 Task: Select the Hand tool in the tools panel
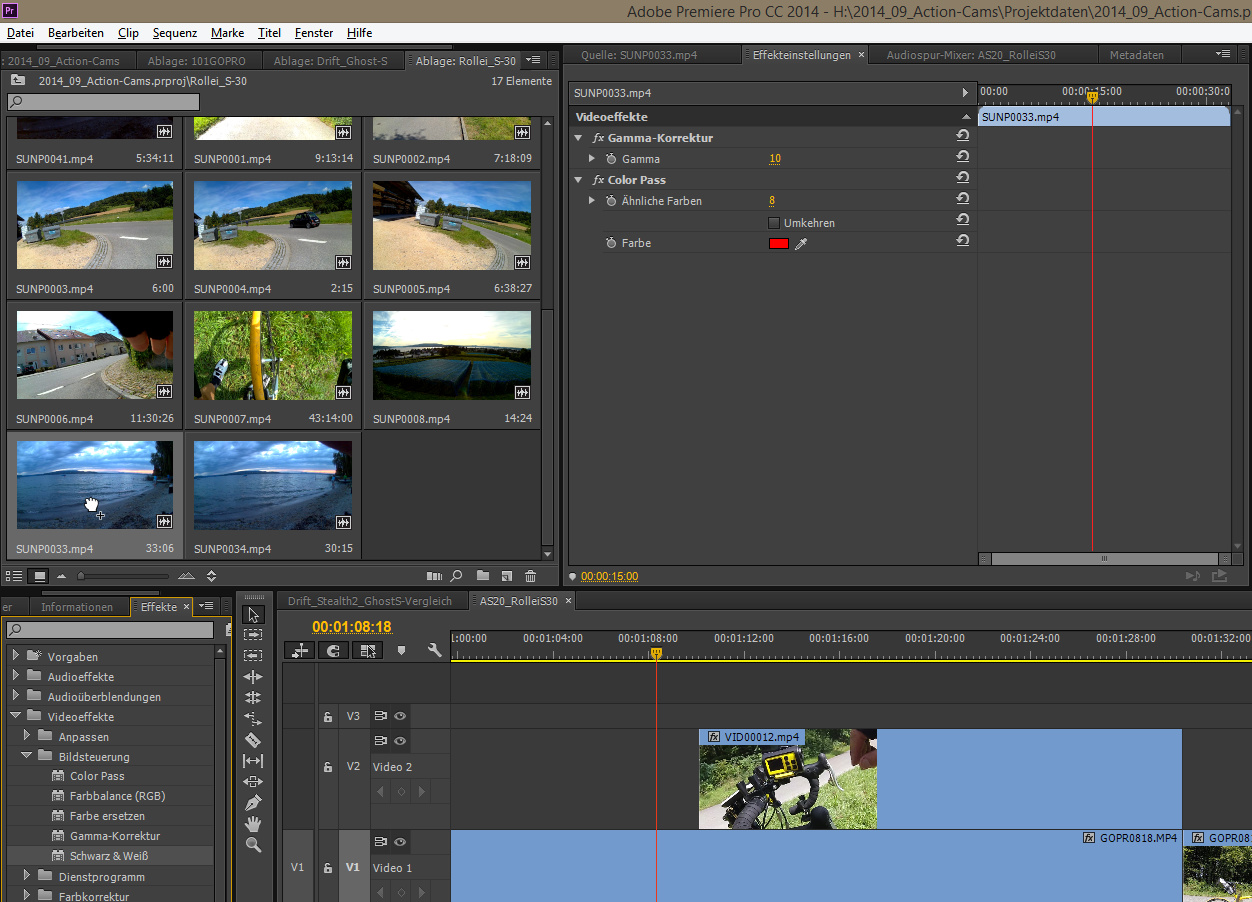[x=253, y=824]
